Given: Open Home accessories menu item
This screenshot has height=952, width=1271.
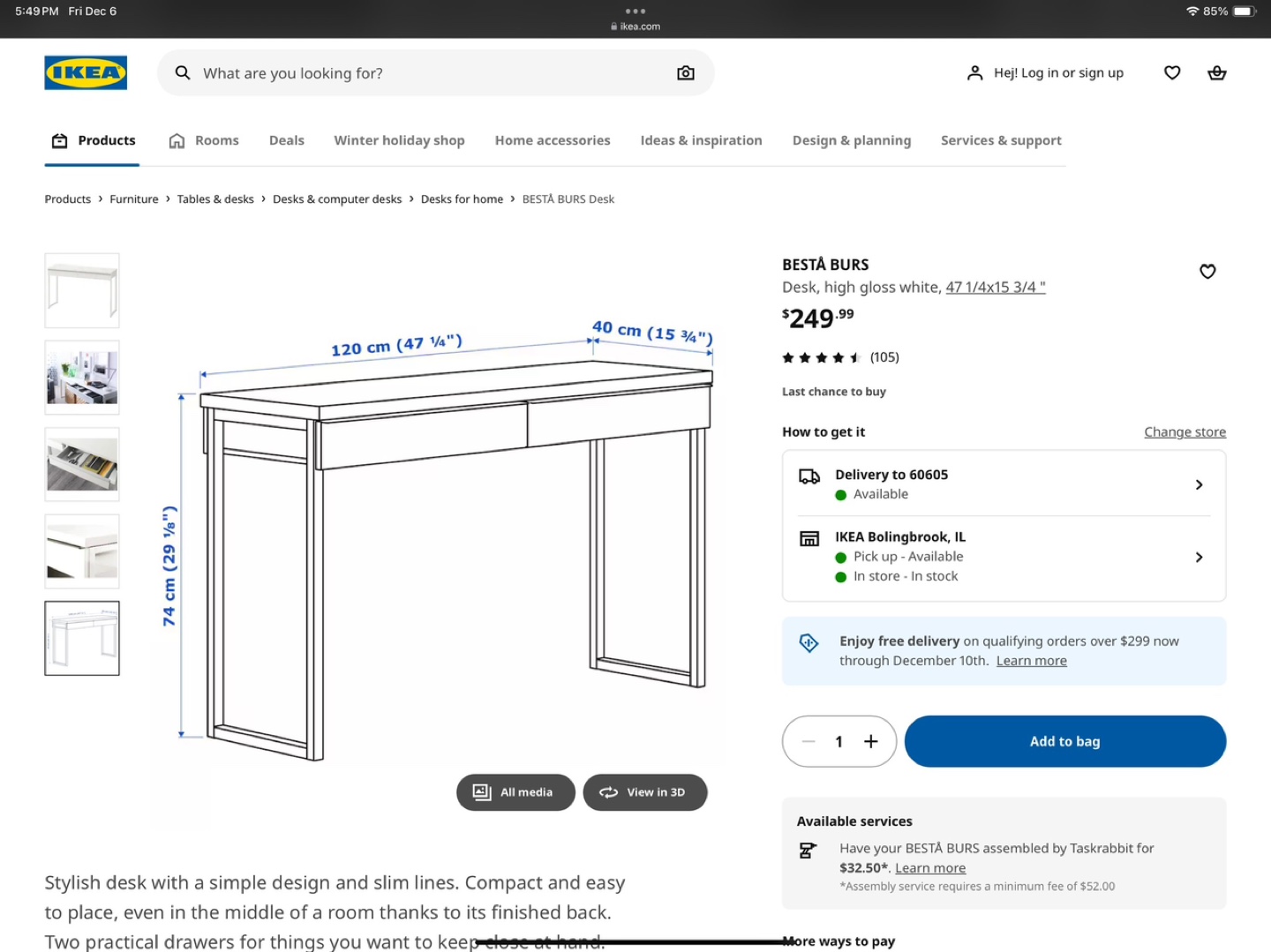Looking at the screenshot, I should (x=553, y=140).
